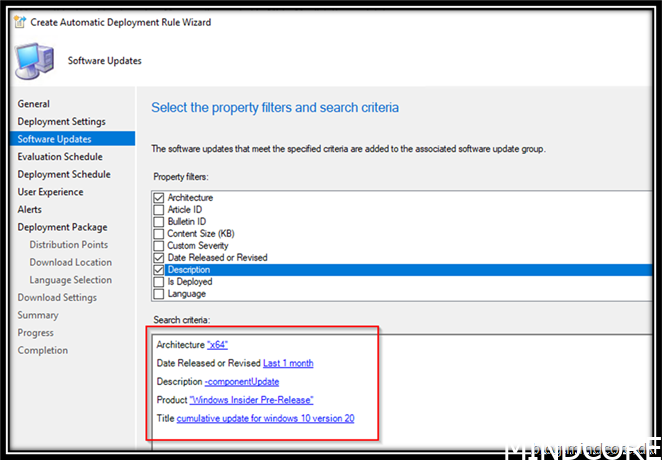Click the Software Updates computer icon

(x=37, y=62)
